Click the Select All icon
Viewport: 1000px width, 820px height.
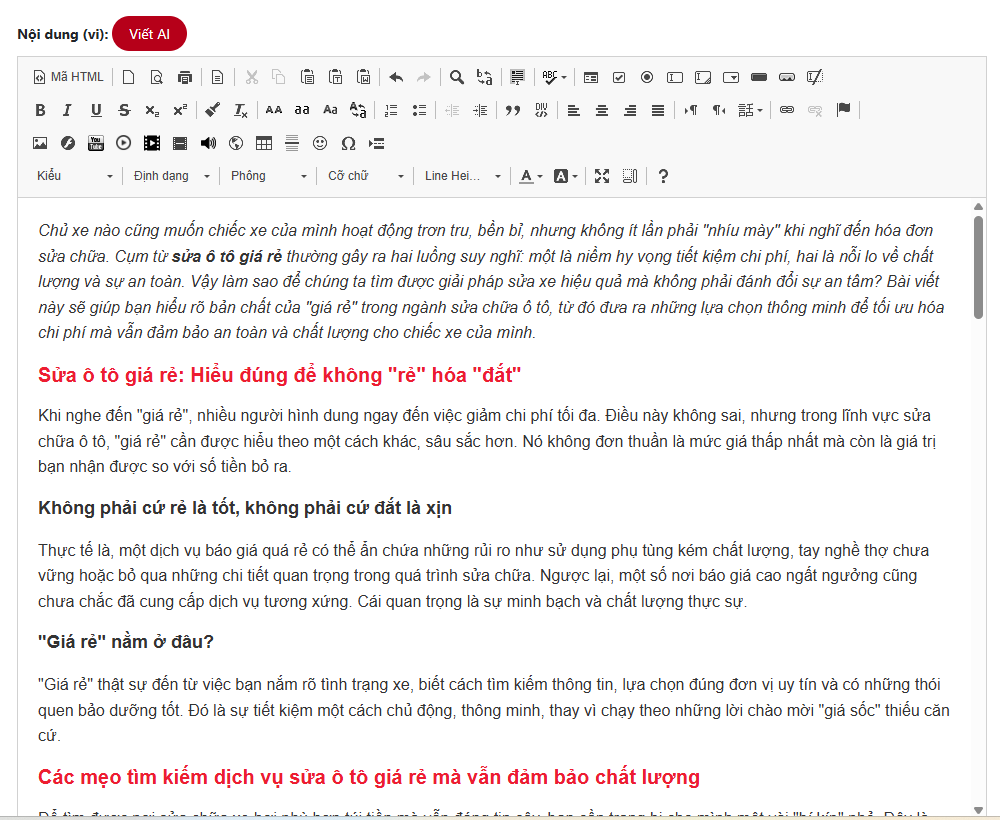(517, 77)
